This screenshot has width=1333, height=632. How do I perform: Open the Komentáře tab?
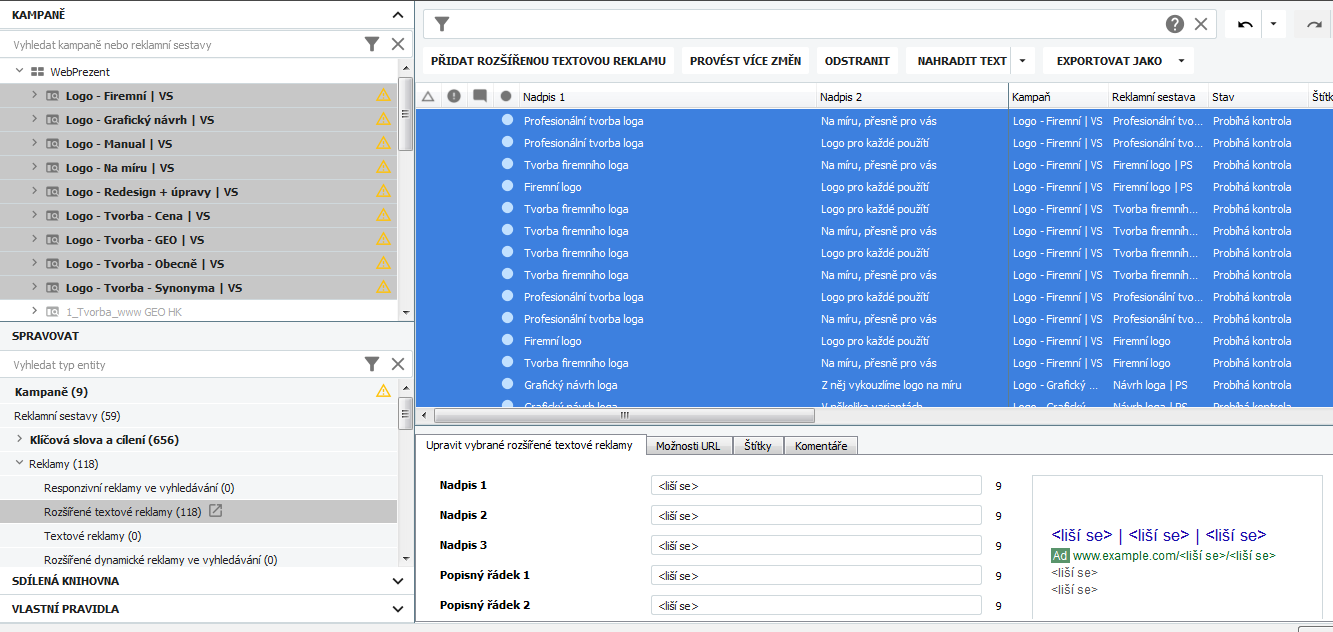pyautogui.click(x=821, y=446)
